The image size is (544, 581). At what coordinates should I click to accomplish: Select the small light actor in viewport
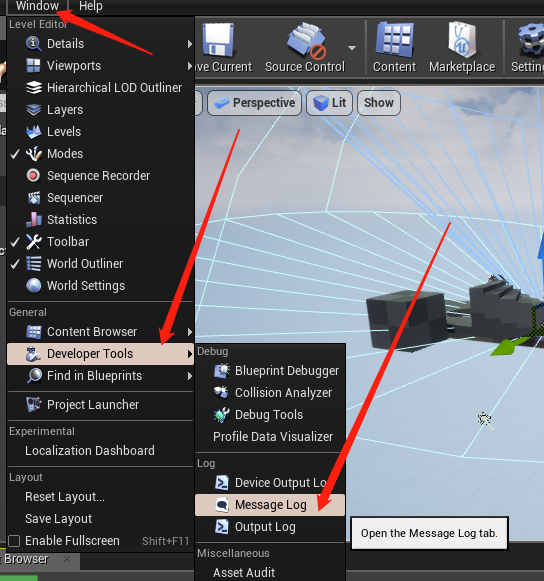485,420
